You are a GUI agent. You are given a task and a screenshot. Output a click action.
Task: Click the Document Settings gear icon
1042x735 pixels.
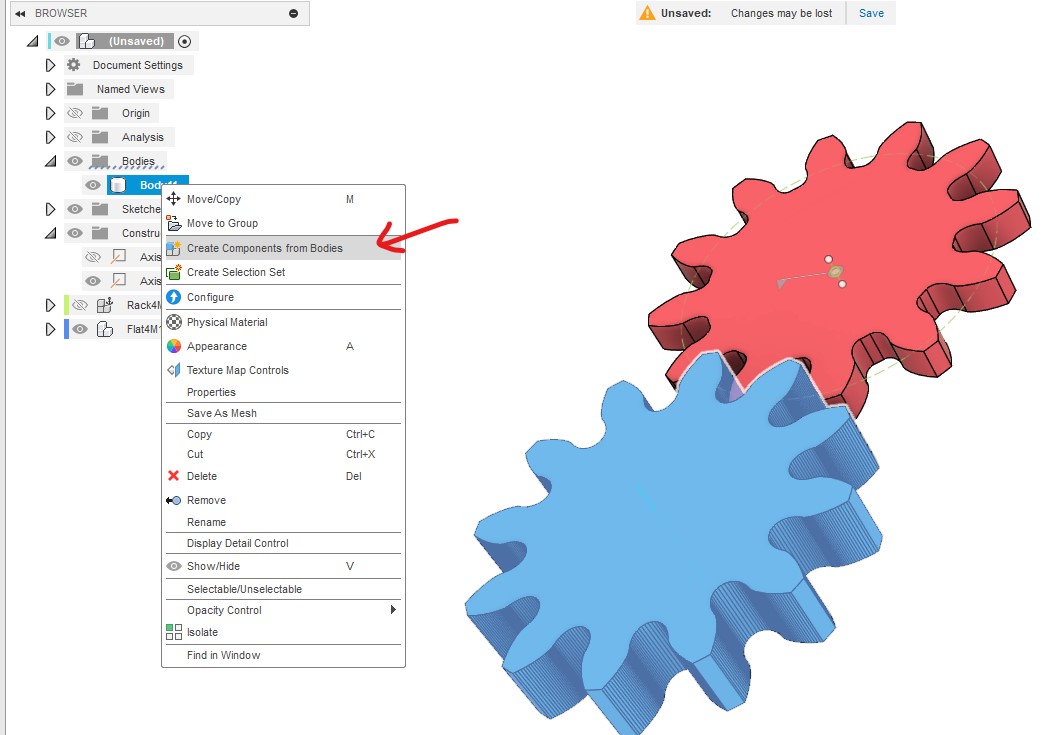(74, 65)
